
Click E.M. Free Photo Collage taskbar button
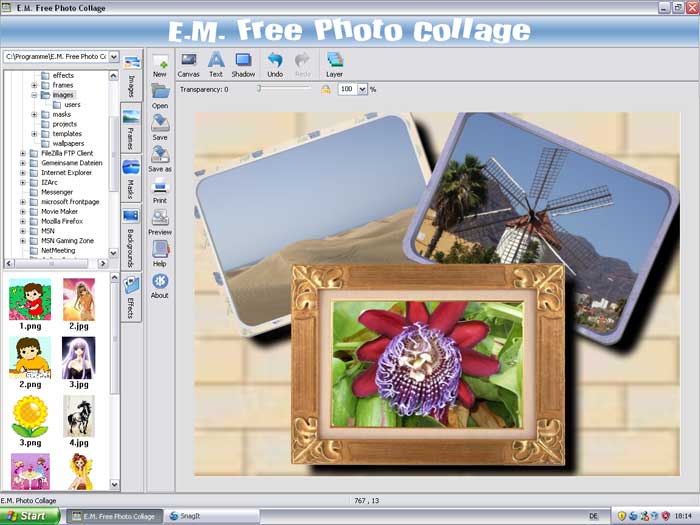click(114, 516)
